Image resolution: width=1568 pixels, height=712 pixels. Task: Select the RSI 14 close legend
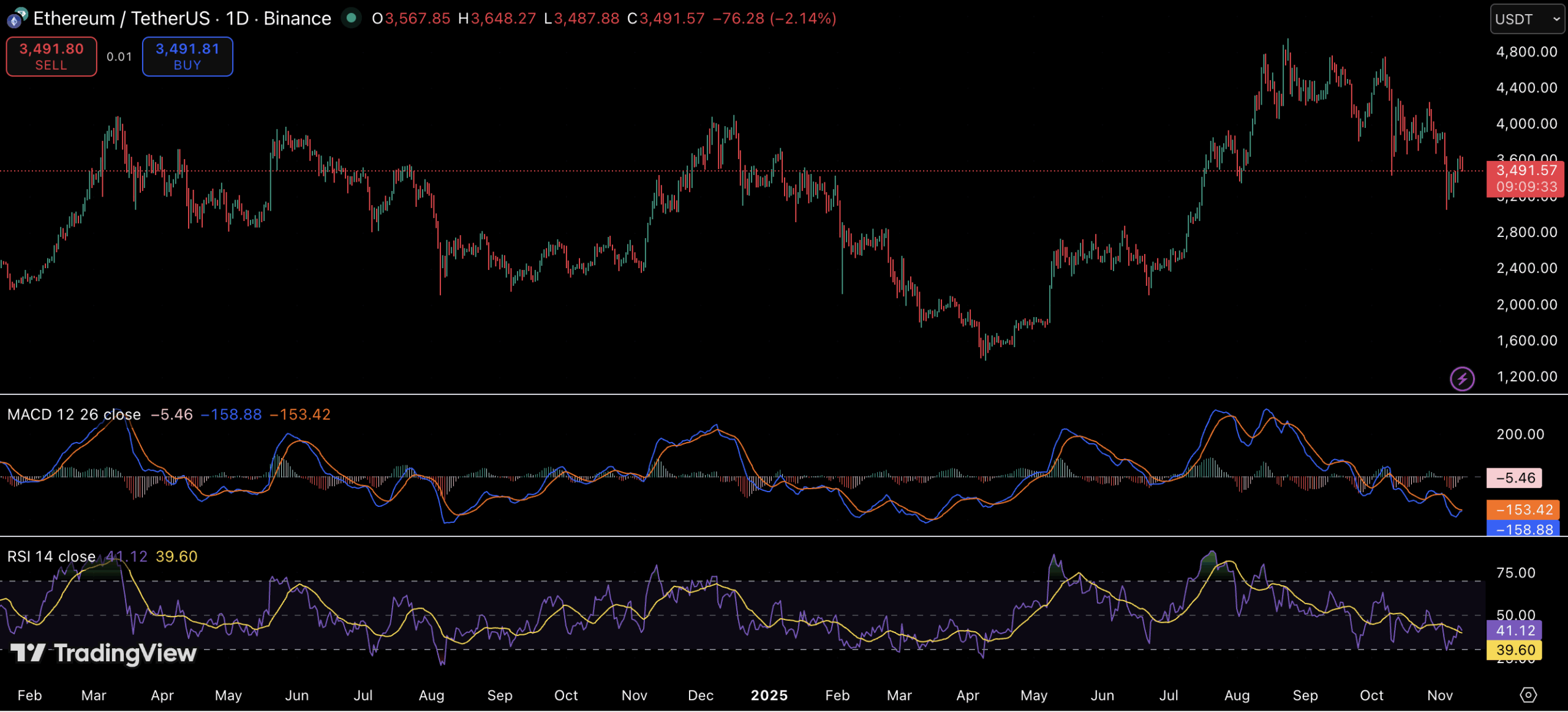(x=51, y=556)
